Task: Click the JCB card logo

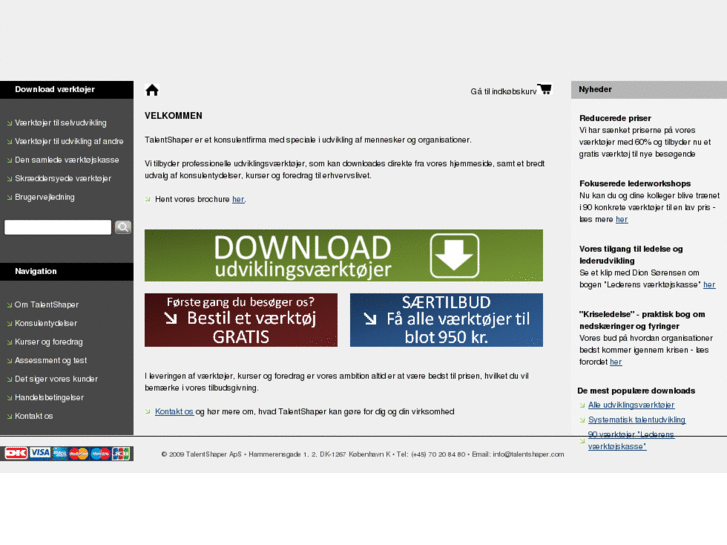Action: coord(121,454)
